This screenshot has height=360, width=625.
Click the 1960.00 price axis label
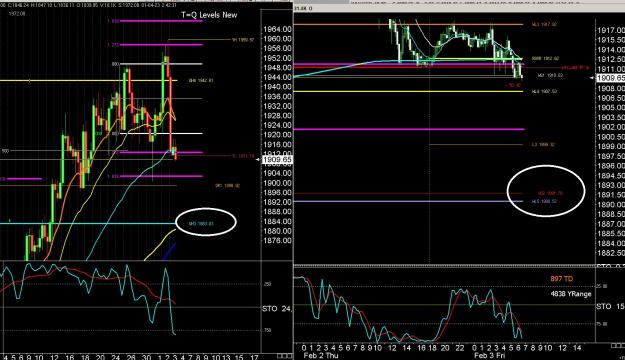277,39
